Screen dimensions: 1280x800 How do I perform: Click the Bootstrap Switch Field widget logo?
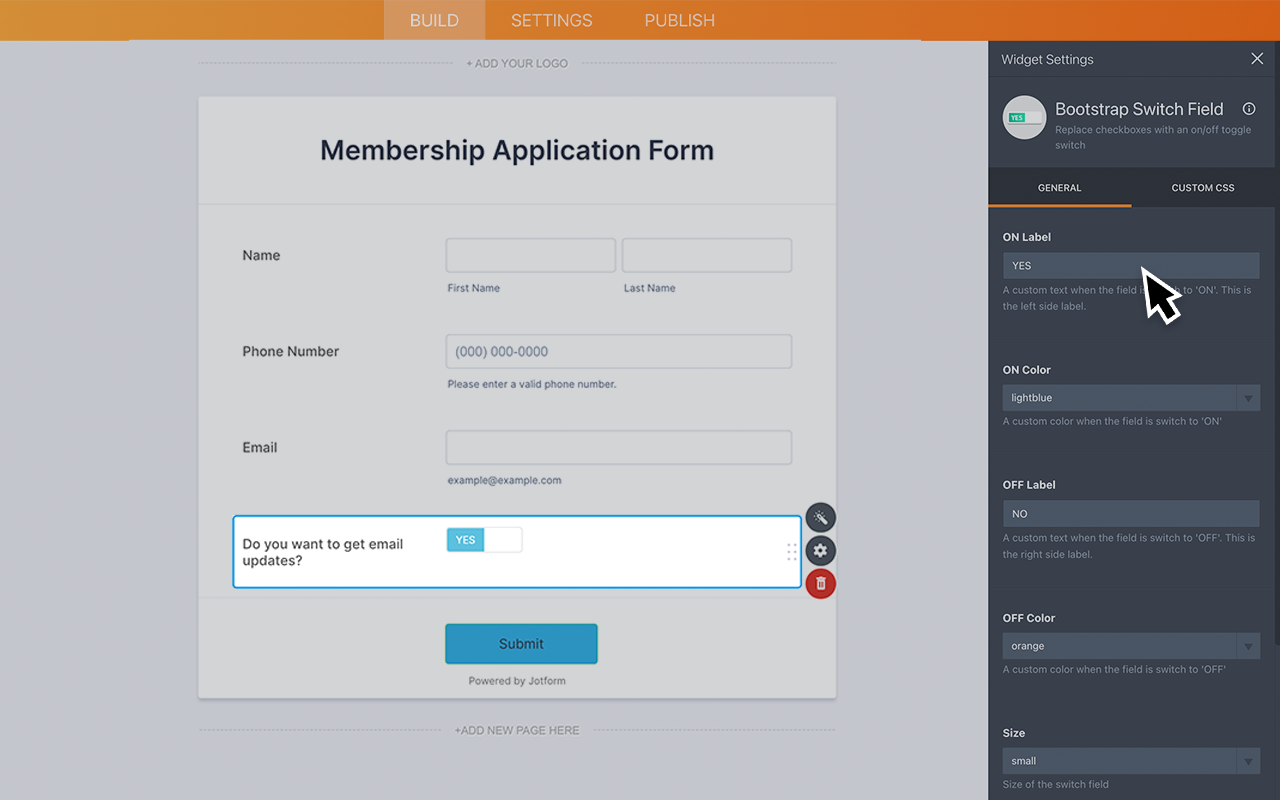[1023, 117]
